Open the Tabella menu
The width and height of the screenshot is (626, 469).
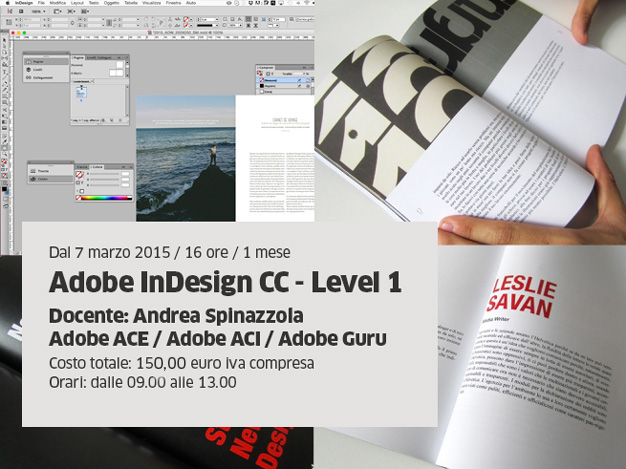click(x=131, y=3)
